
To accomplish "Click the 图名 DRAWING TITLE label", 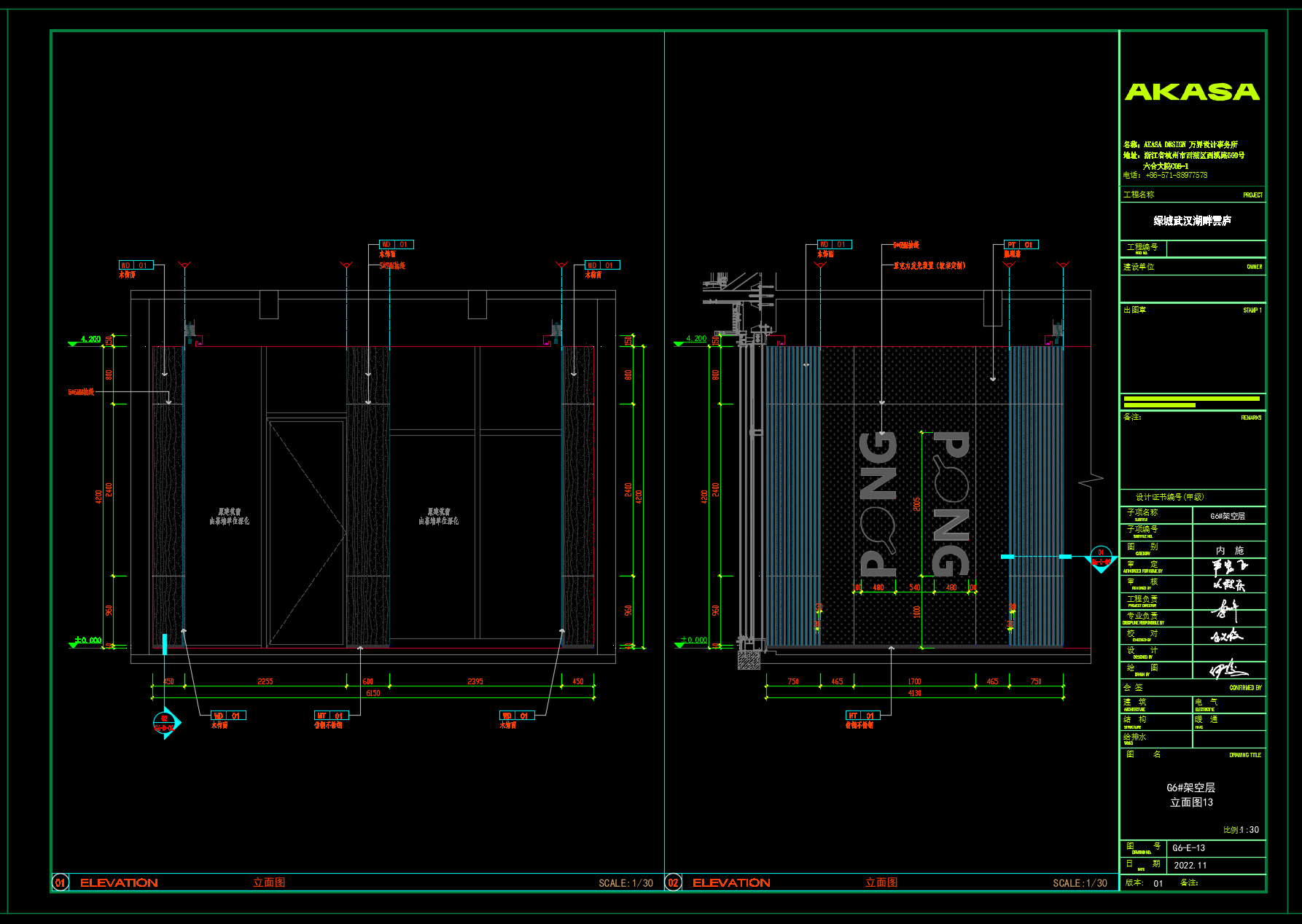I will [x=1193, y=754].
